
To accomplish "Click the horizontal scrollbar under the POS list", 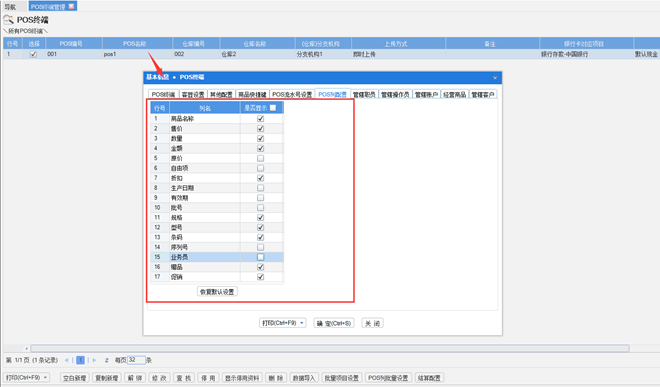I will [x=330, y=348].
